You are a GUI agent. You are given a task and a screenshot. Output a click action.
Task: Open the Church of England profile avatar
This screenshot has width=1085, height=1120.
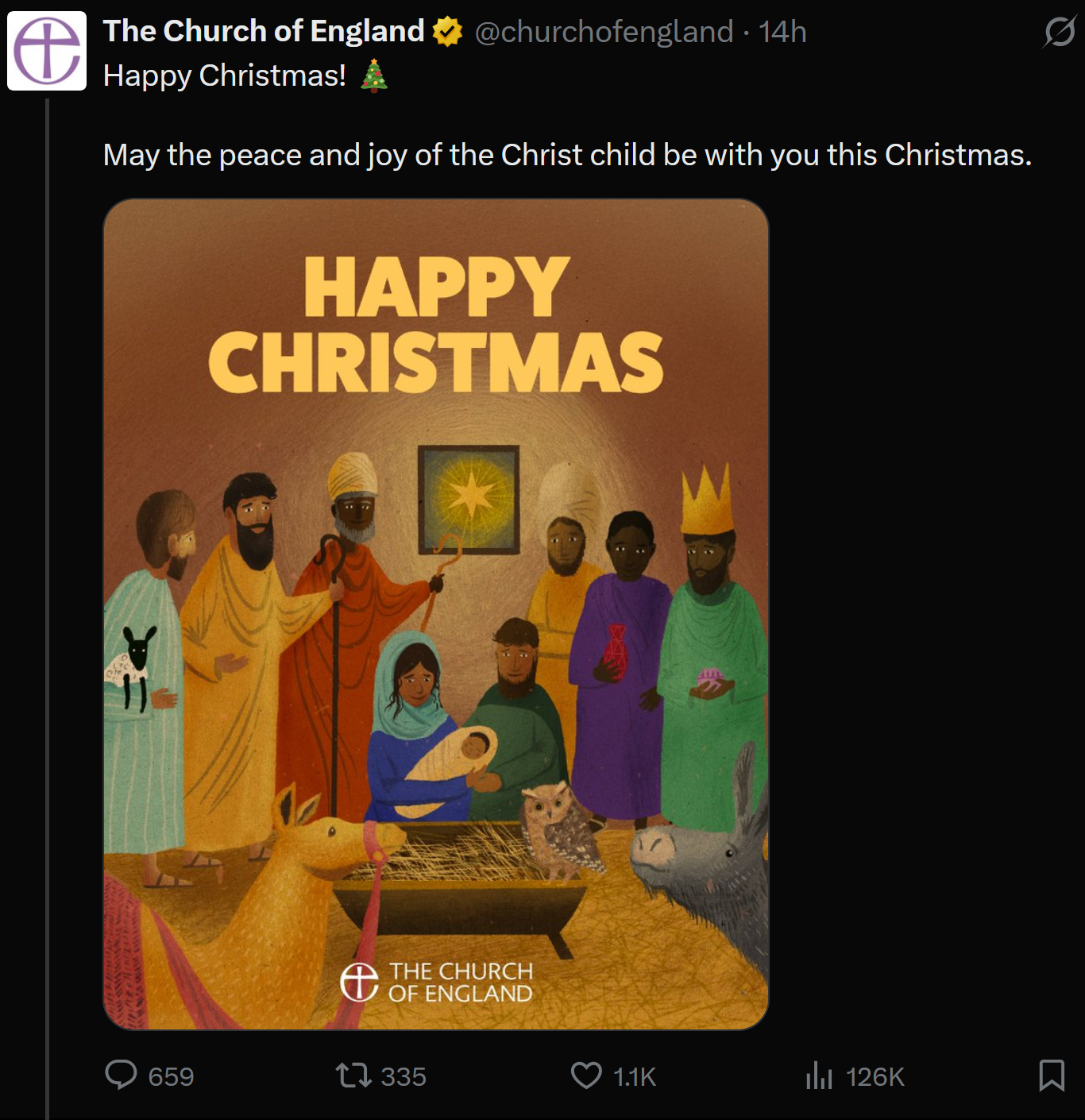[x=47, y=51]
